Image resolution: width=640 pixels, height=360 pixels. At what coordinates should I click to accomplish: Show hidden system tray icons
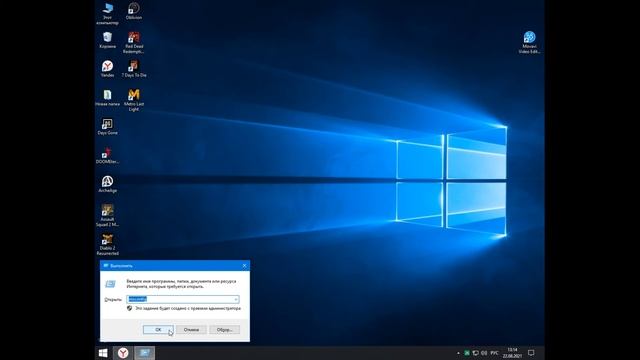tap(458, 353)
